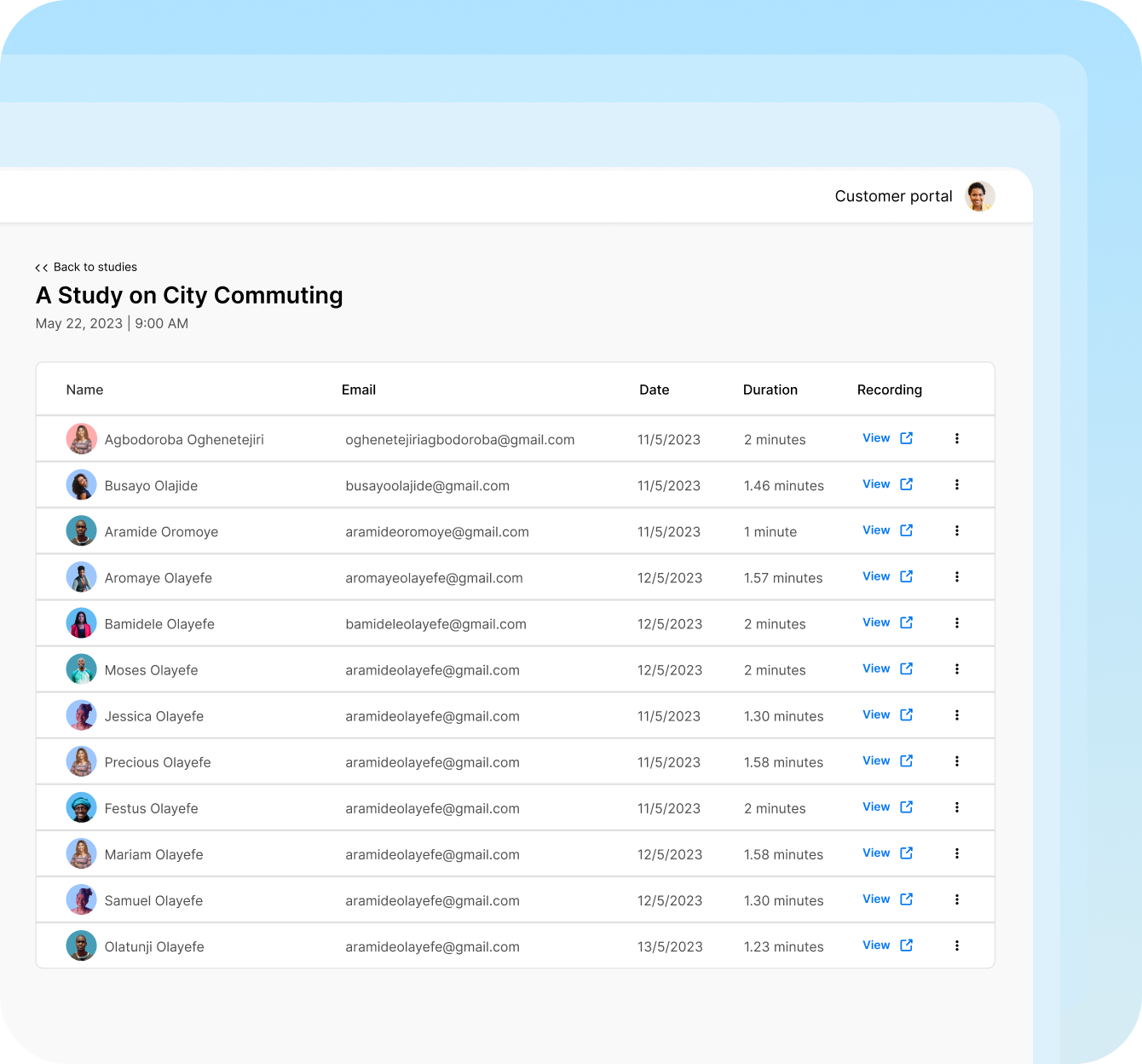Open the external link icon for Agbodoroba Oghenetejiri
Viewport: 1142px width, 1064px height.
pyautogui.click(x=907, y=438)
